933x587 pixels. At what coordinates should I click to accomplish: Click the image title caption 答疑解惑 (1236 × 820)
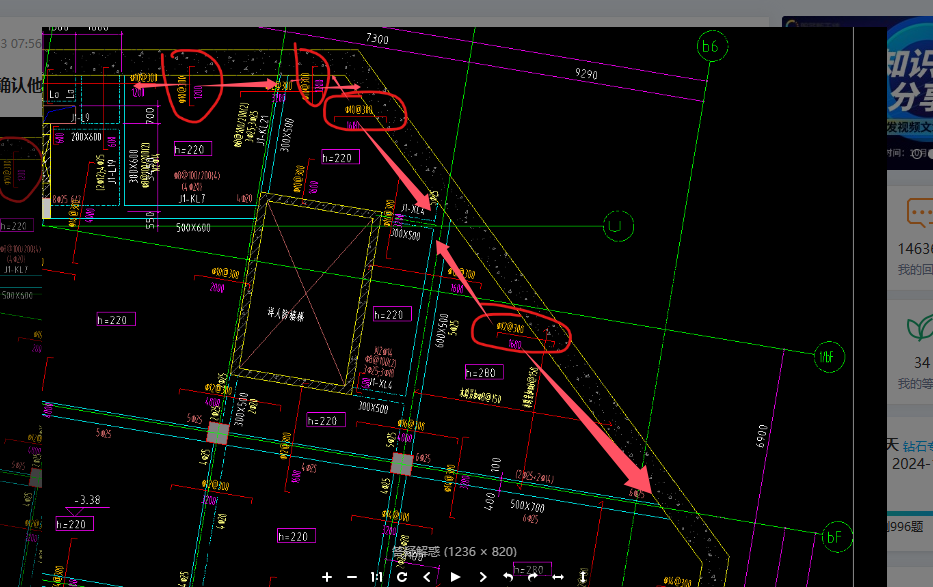pos(455,552)
